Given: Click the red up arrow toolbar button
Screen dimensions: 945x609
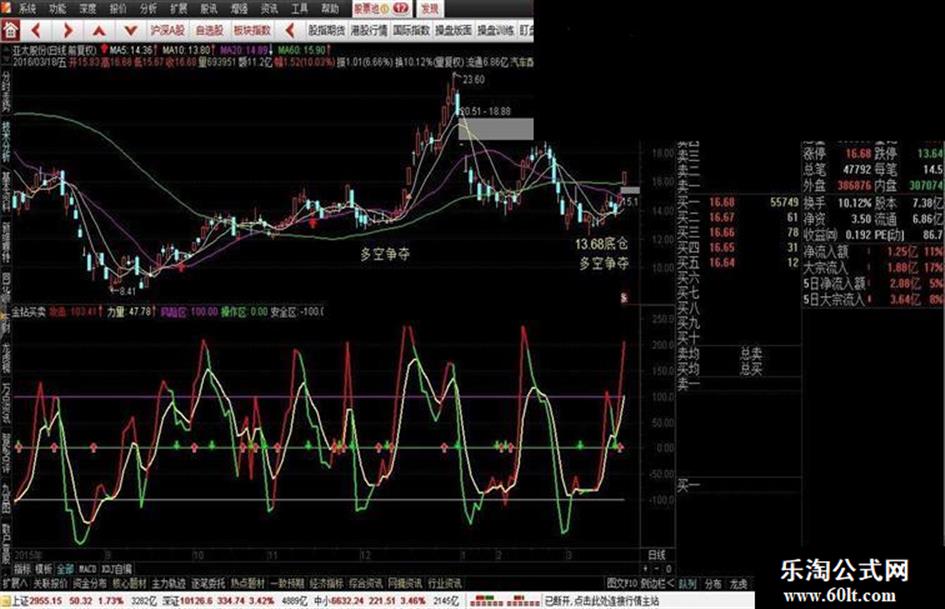Looking at the screenshot, I should [99, 30].
